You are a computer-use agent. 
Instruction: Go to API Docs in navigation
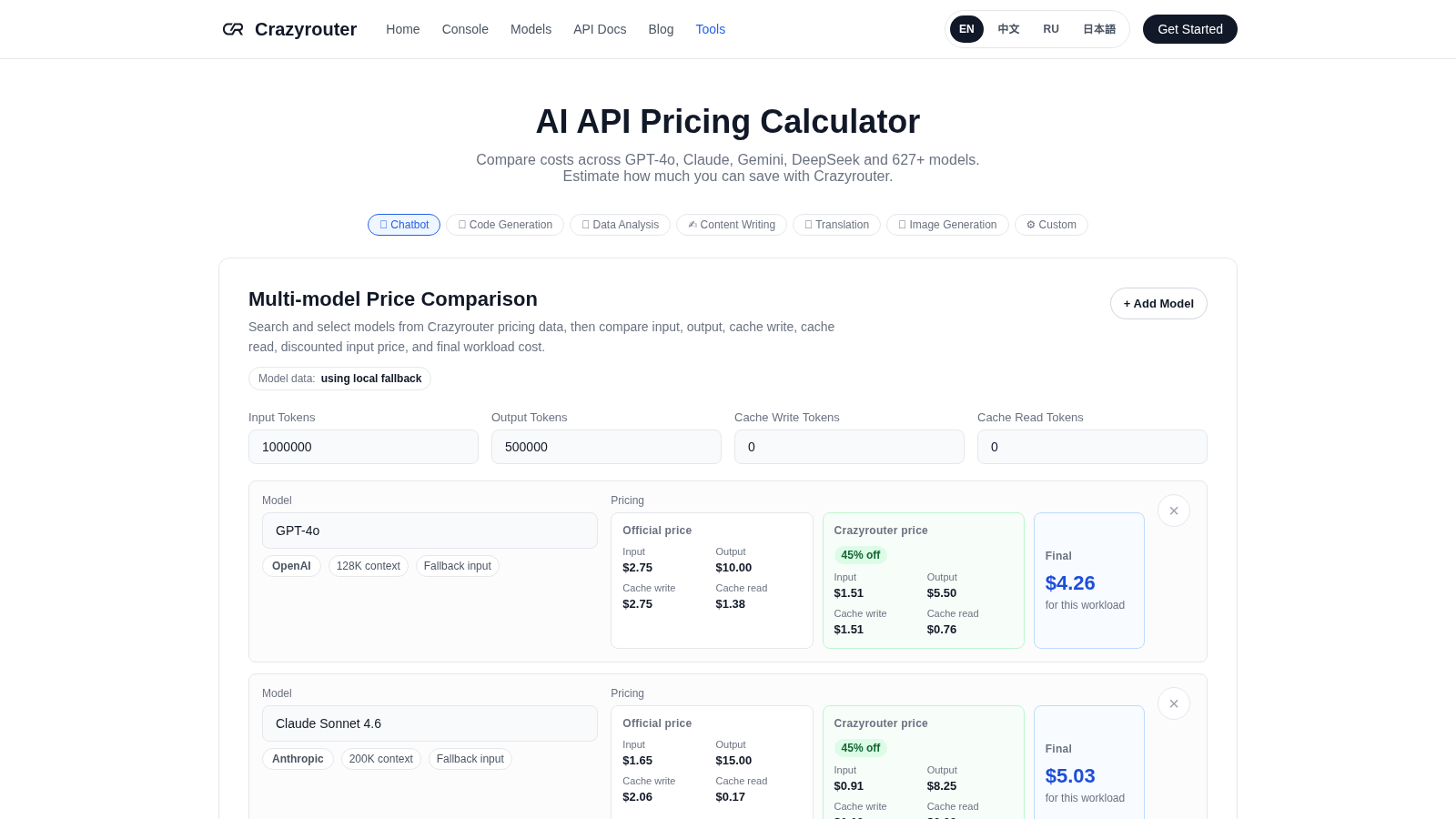[x=600, y=29]
